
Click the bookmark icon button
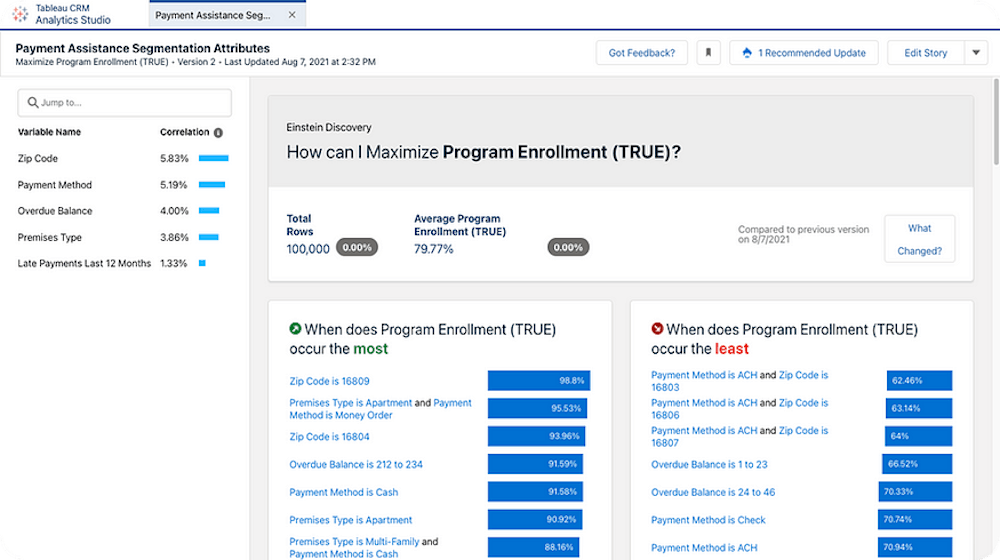pos(708,53)
